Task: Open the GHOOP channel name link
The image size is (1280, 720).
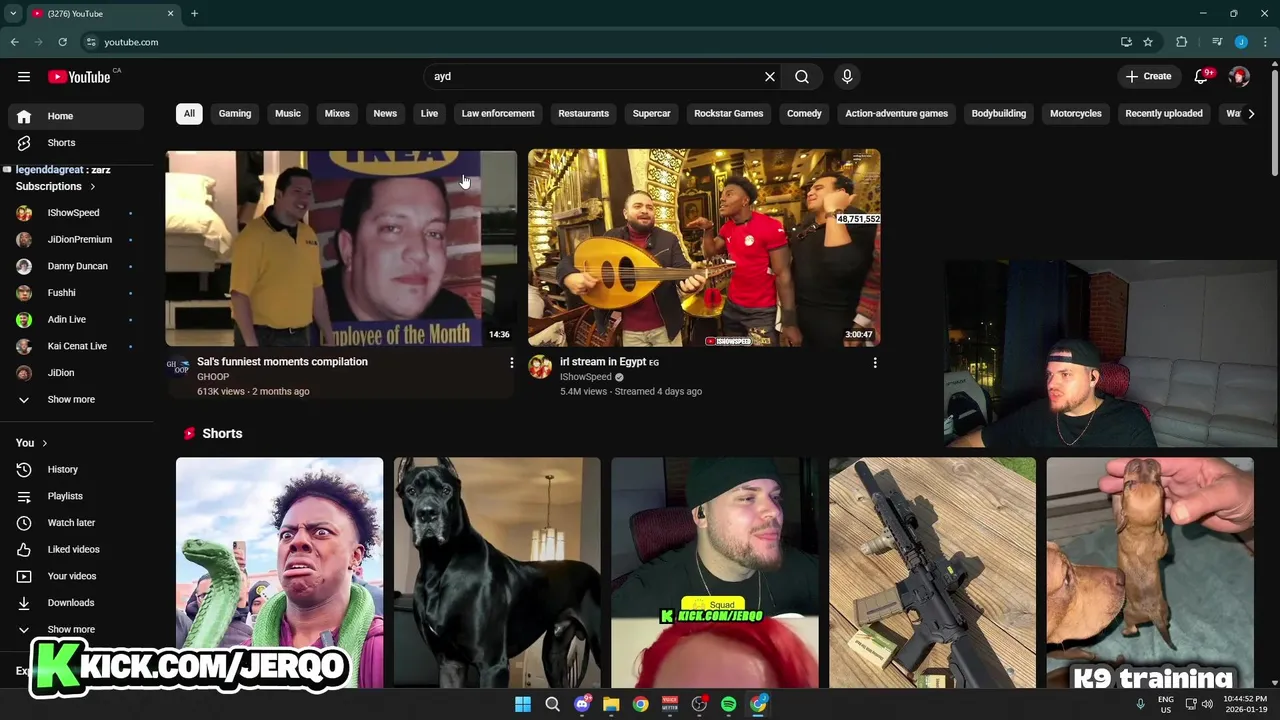Action: pyautogui.click(x=213, y=377)
